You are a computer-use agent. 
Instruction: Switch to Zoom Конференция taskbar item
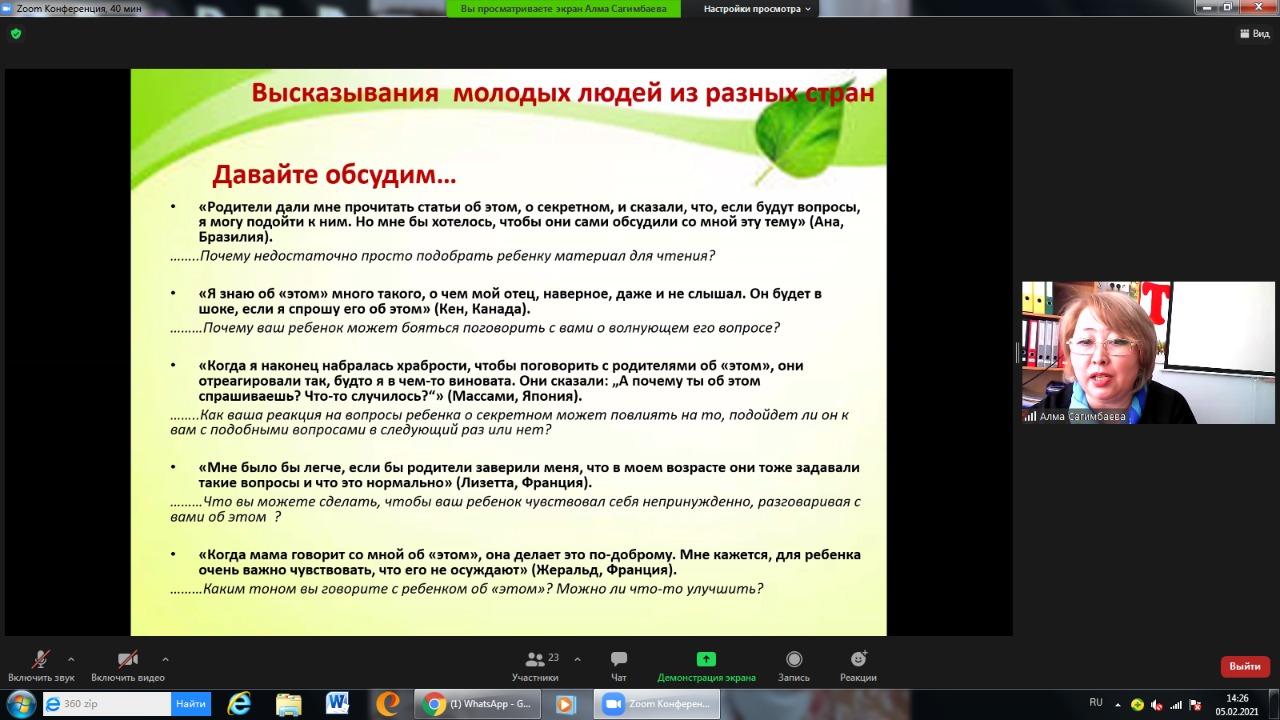657,704
